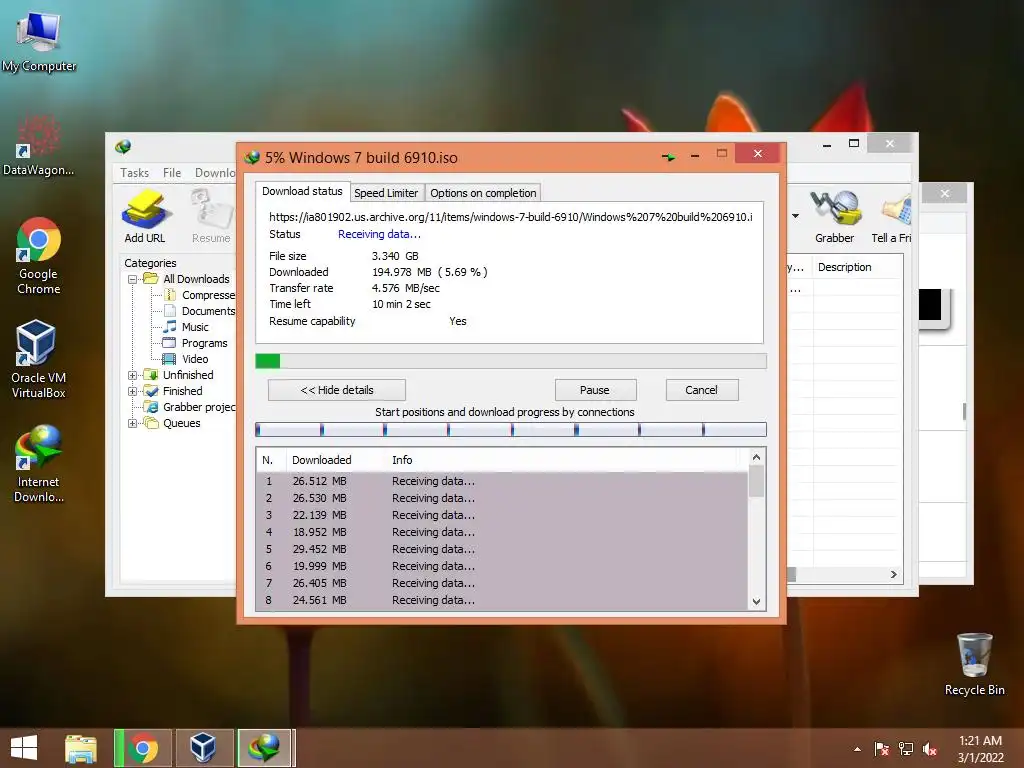Switch to Chrome in the taskbar
Viewport: 1024px width, 768px height.
(143, 748)
